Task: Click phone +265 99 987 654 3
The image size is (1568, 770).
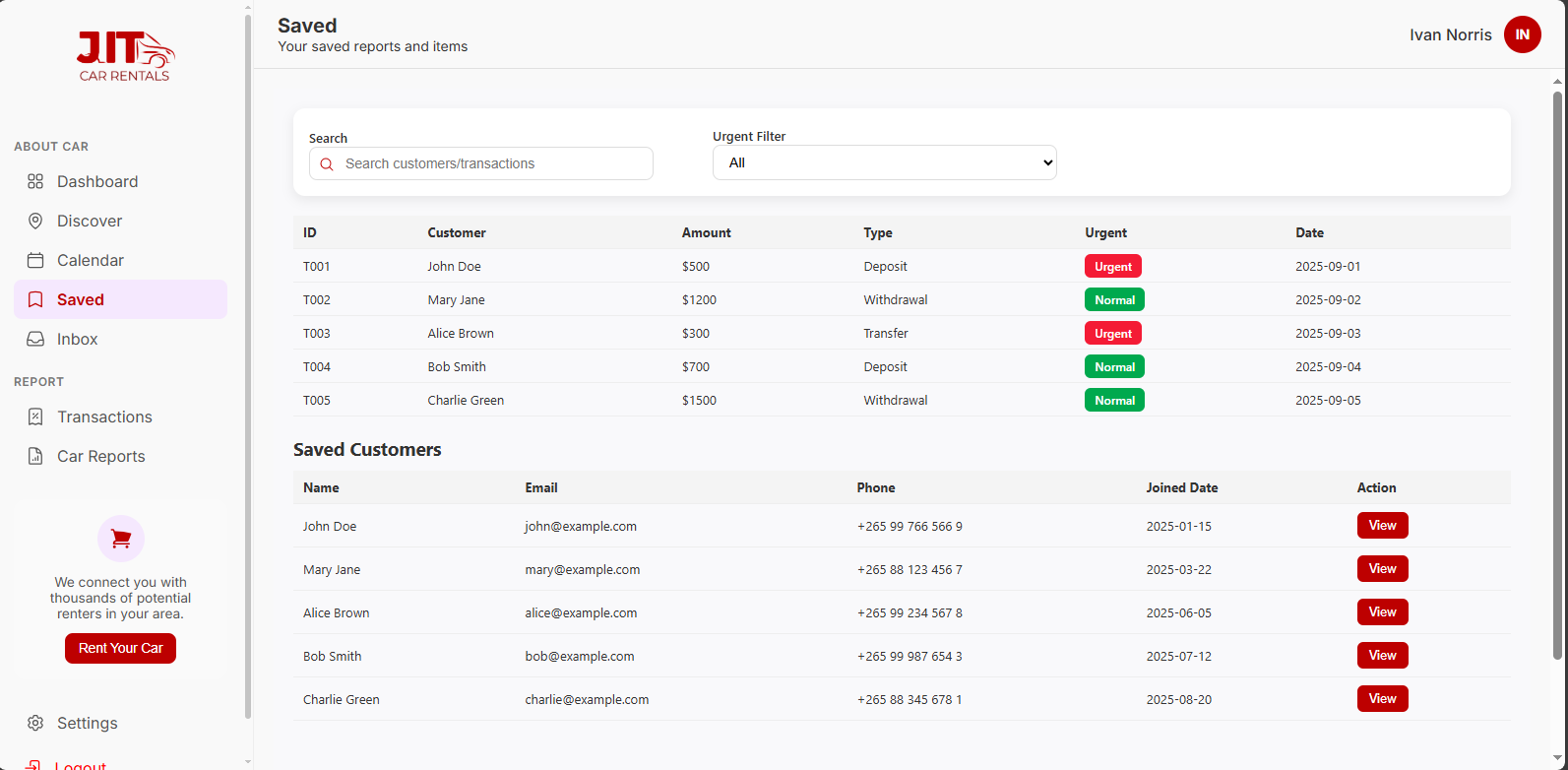Action: point(909,656)
